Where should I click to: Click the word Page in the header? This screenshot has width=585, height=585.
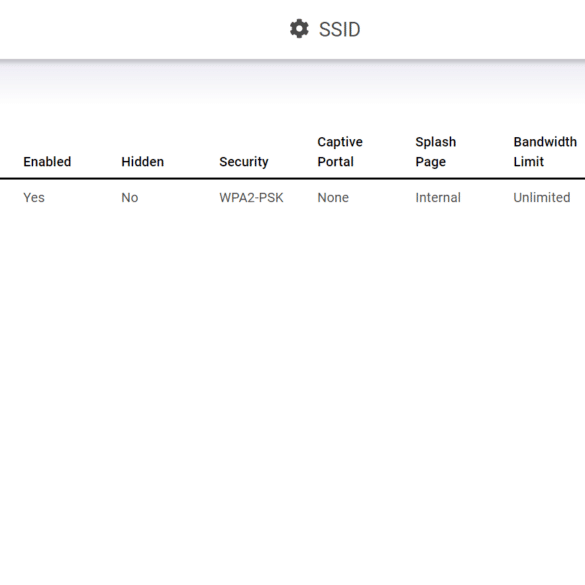[x=431, y=162]
